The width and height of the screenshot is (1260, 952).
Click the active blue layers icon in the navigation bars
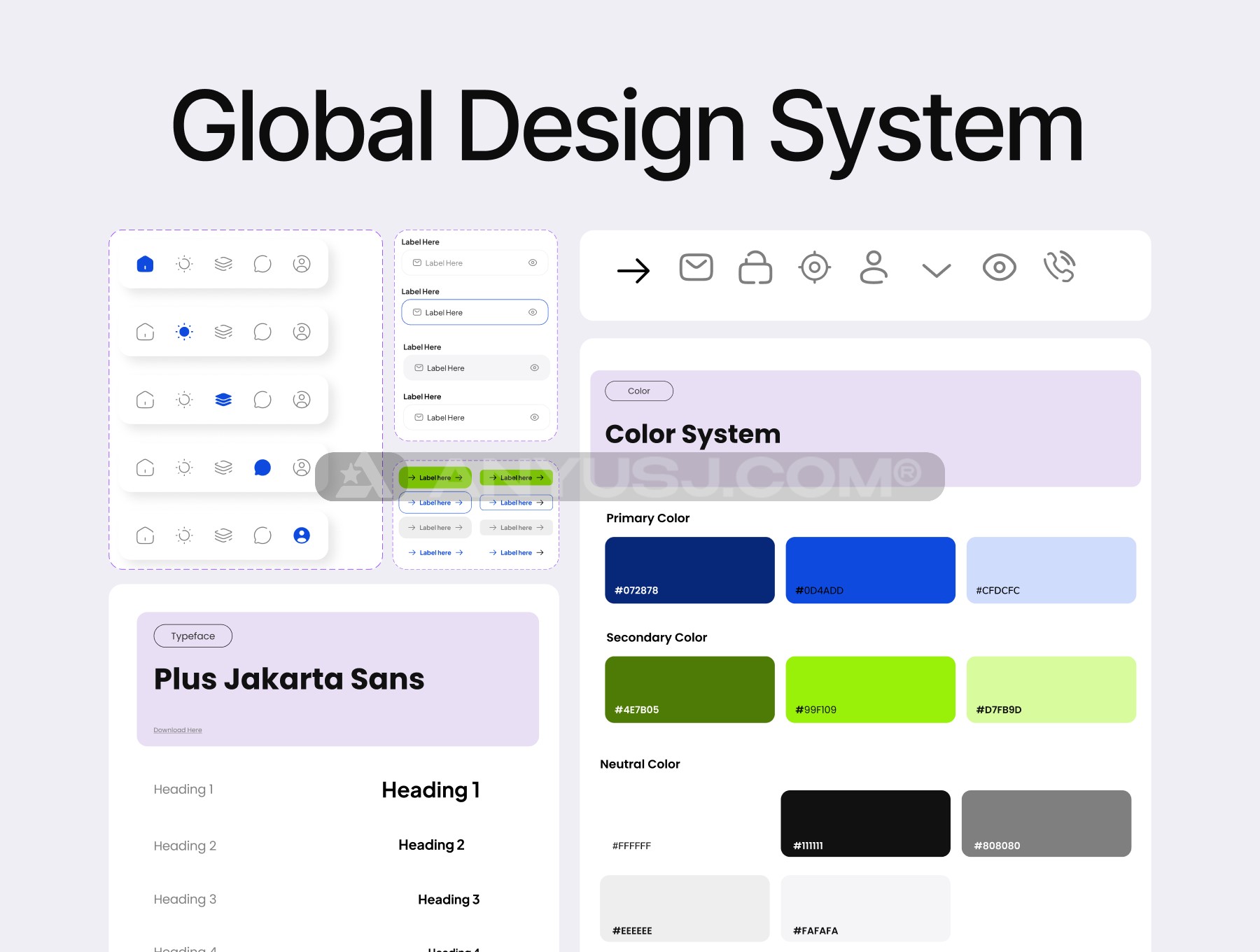pos(223,400)
